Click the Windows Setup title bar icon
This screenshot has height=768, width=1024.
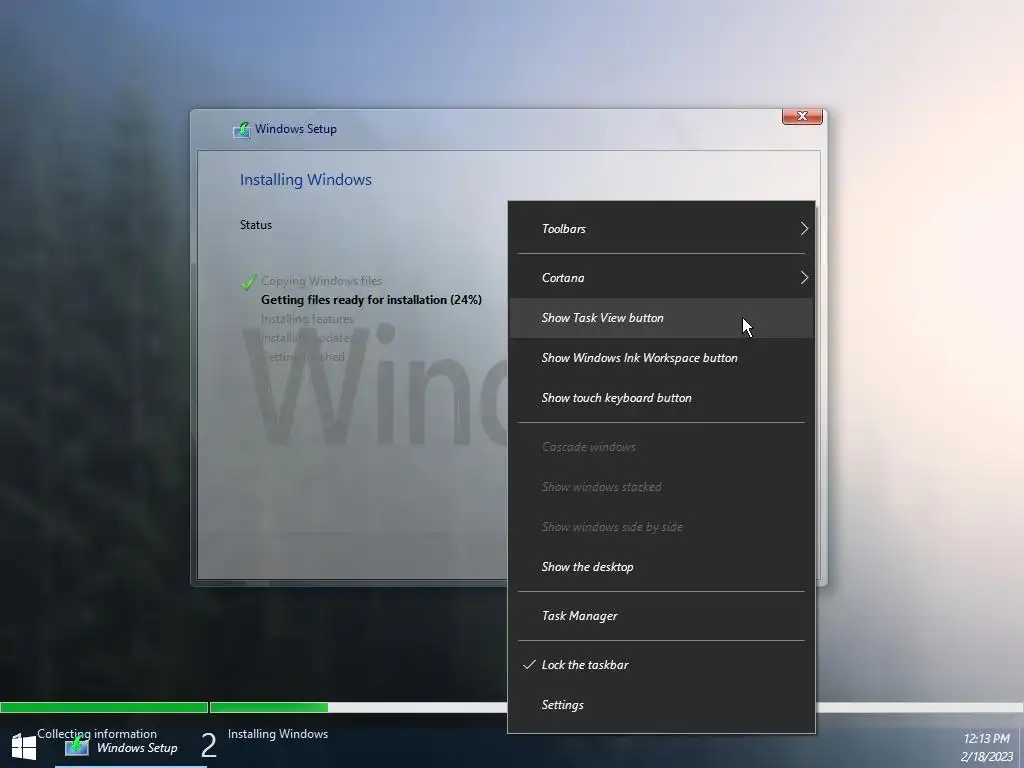242,129
